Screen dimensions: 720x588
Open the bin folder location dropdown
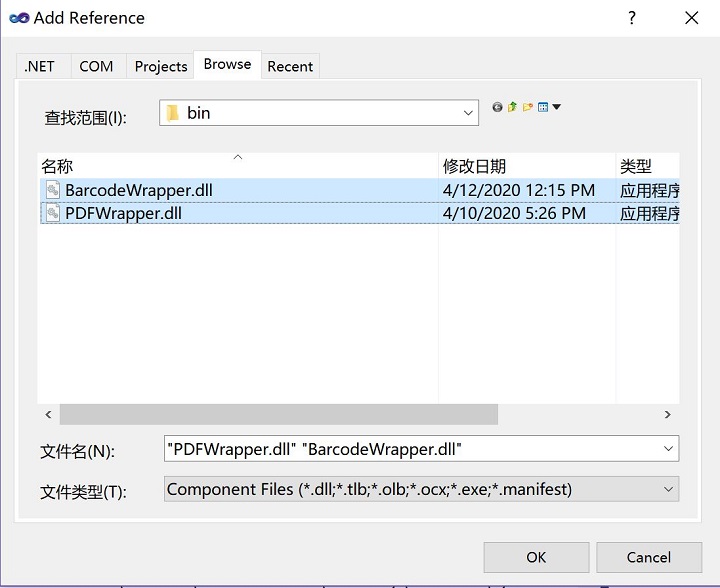468,113
